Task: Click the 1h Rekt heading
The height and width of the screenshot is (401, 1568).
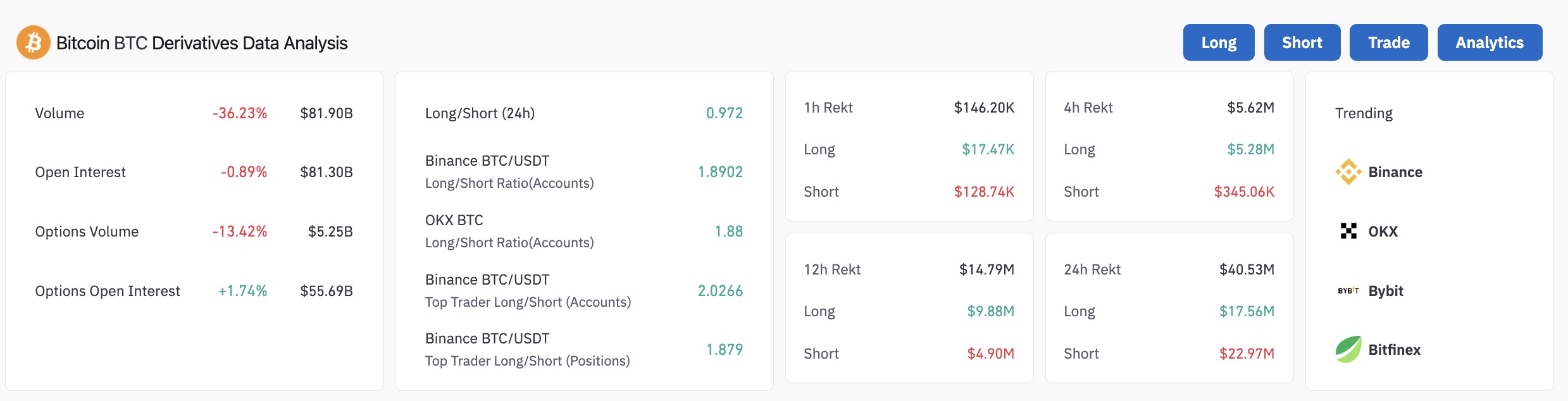Action: pos(828,108)
